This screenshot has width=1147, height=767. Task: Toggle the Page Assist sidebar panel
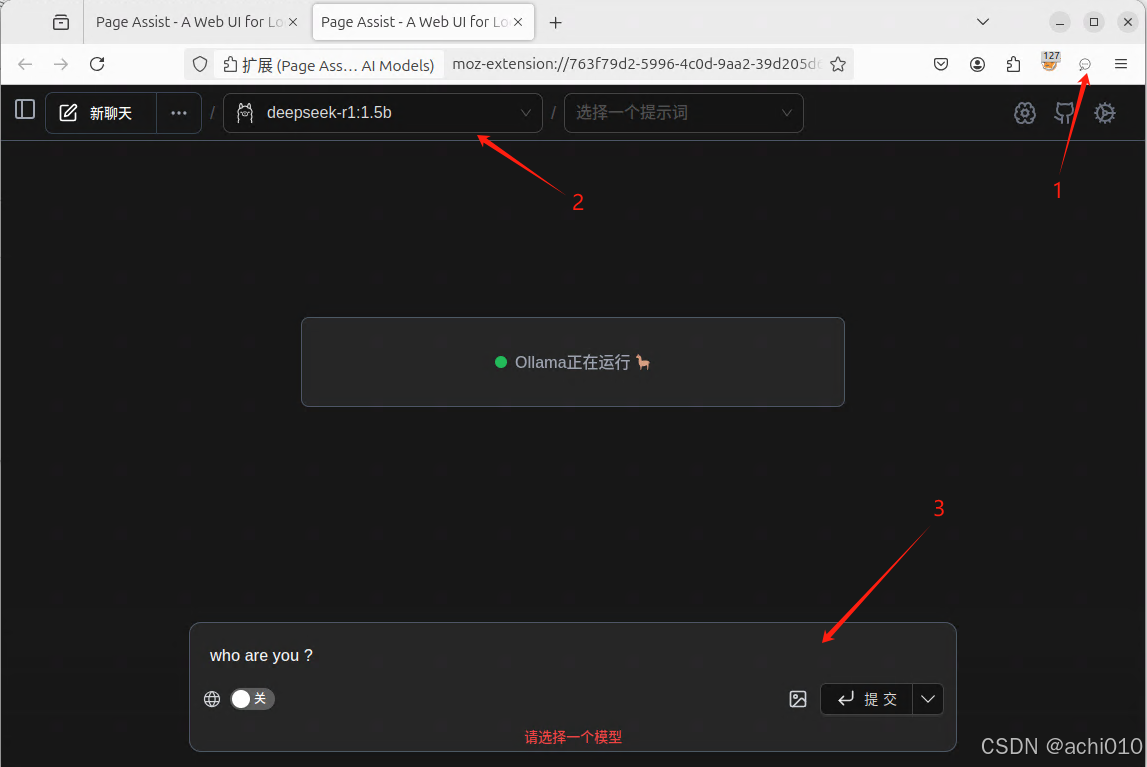(25, 110)
